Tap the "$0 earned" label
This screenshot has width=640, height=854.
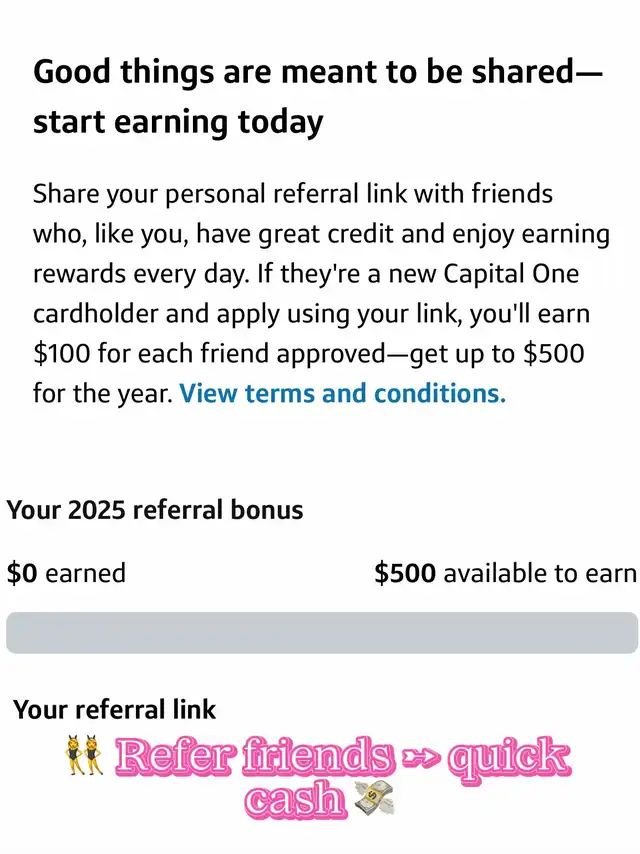(66, 573)
